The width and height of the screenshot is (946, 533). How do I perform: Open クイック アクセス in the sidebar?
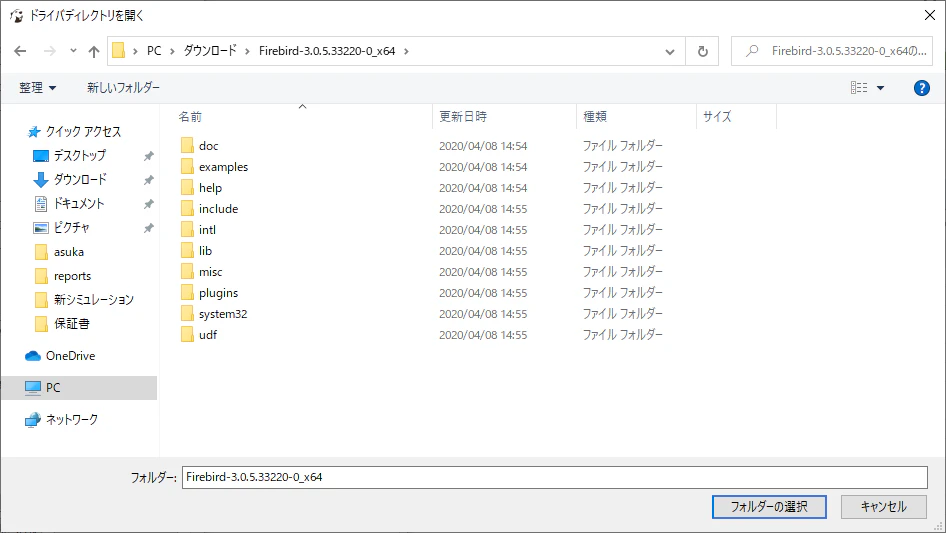point(83,132)
